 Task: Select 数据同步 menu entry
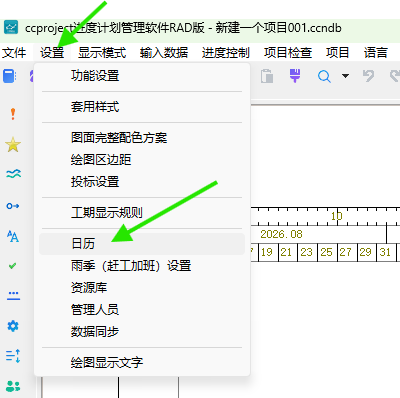click(x=142, y=332)
